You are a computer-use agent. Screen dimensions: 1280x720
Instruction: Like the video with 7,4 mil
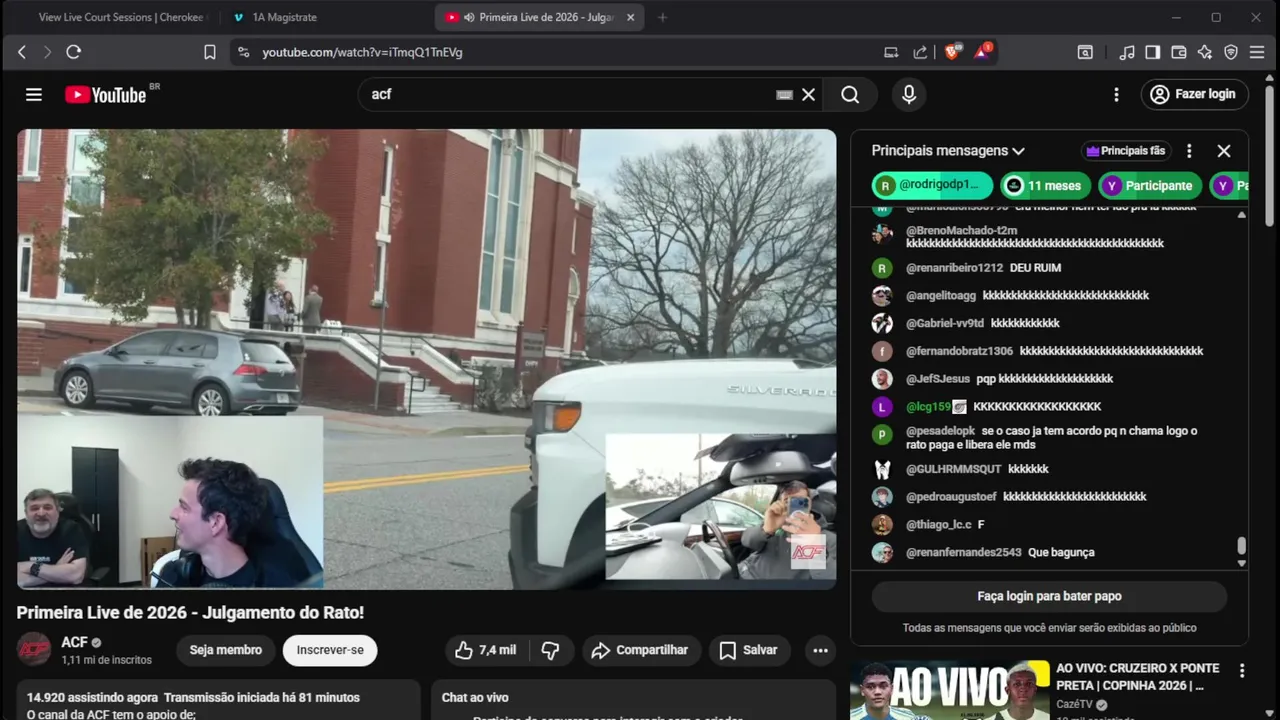(x=486, y=650)
